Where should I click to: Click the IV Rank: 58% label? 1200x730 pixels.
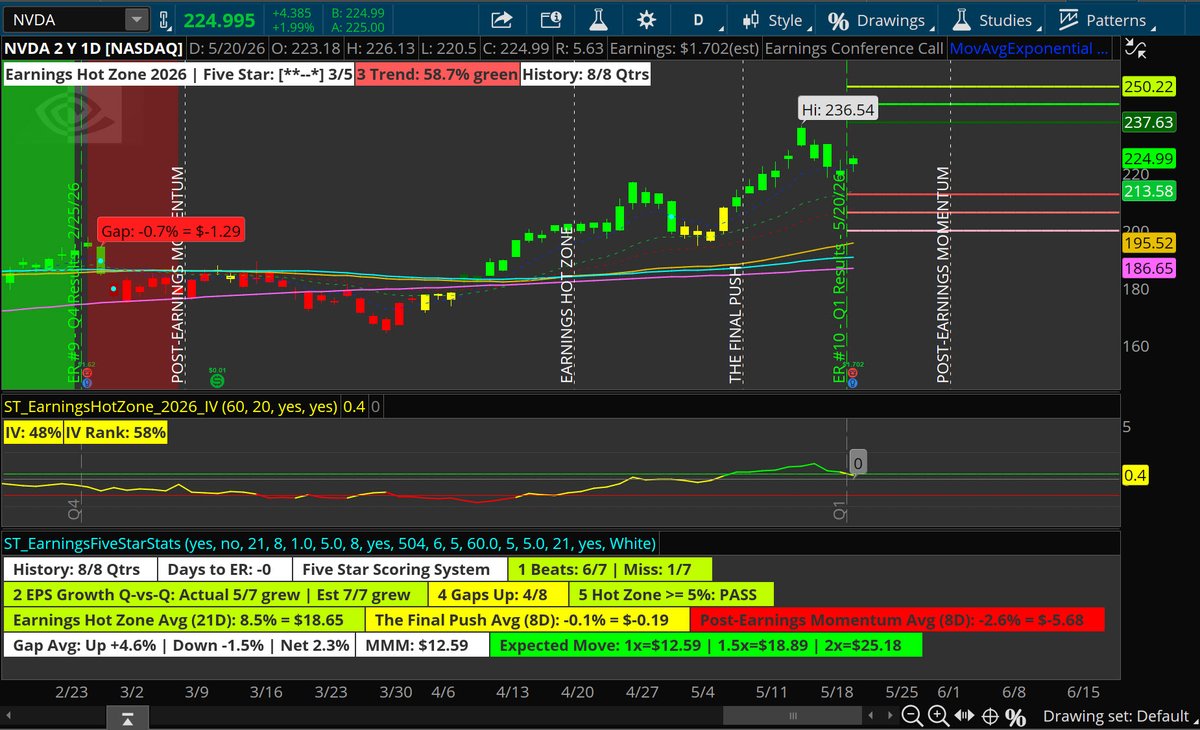click(115, 432)
